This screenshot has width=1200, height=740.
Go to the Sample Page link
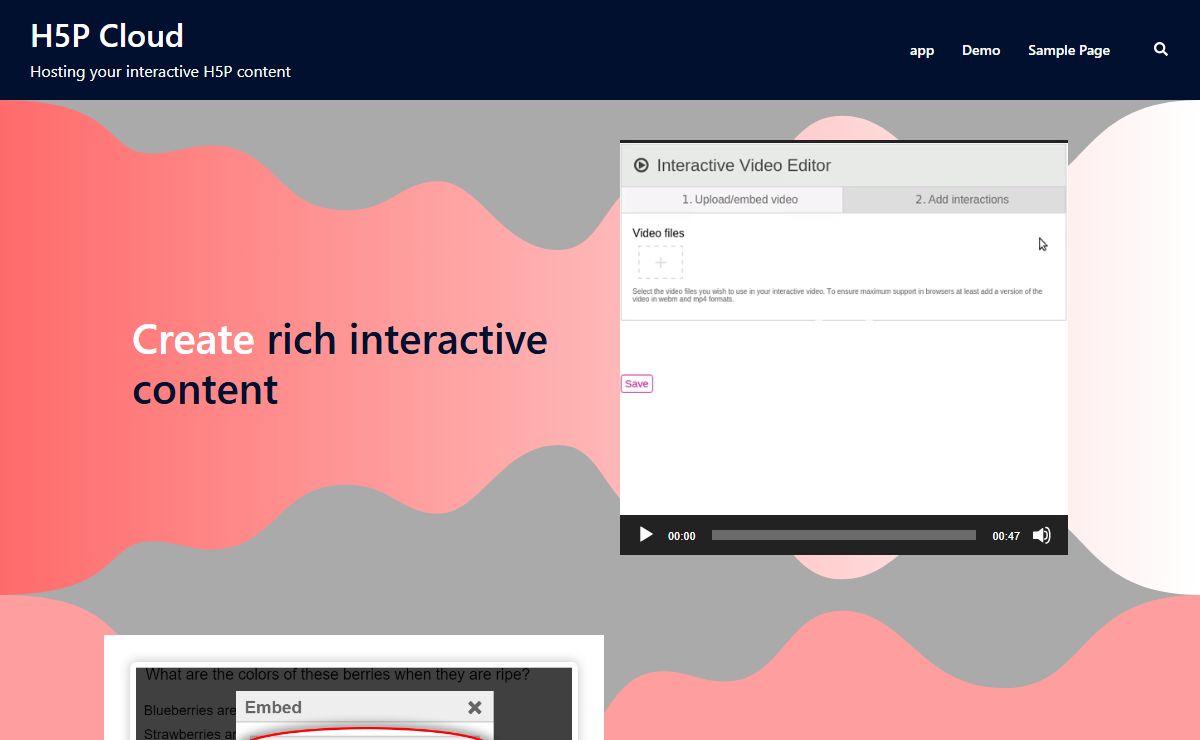click(x=1069, y=50)
